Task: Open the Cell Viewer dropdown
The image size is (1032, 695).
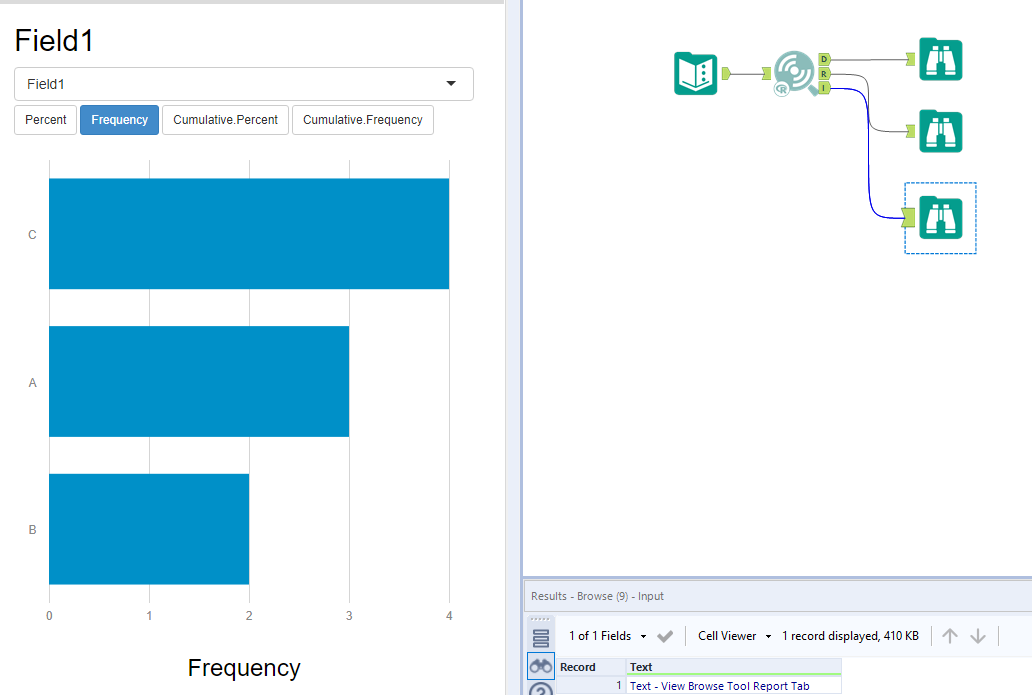Action: 733,635
